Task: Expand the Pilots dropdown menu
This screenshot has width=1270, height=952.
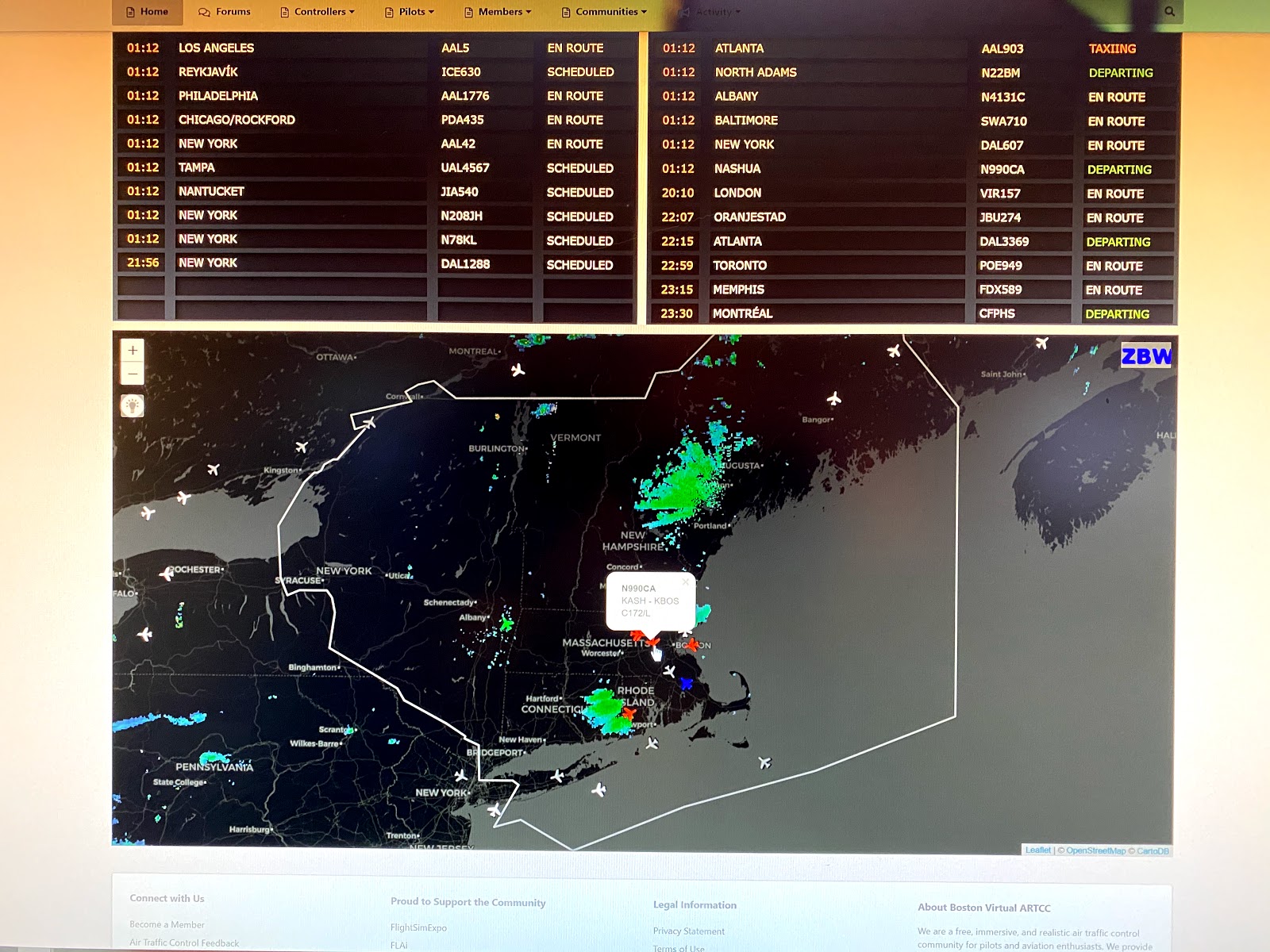Action: 410,12
